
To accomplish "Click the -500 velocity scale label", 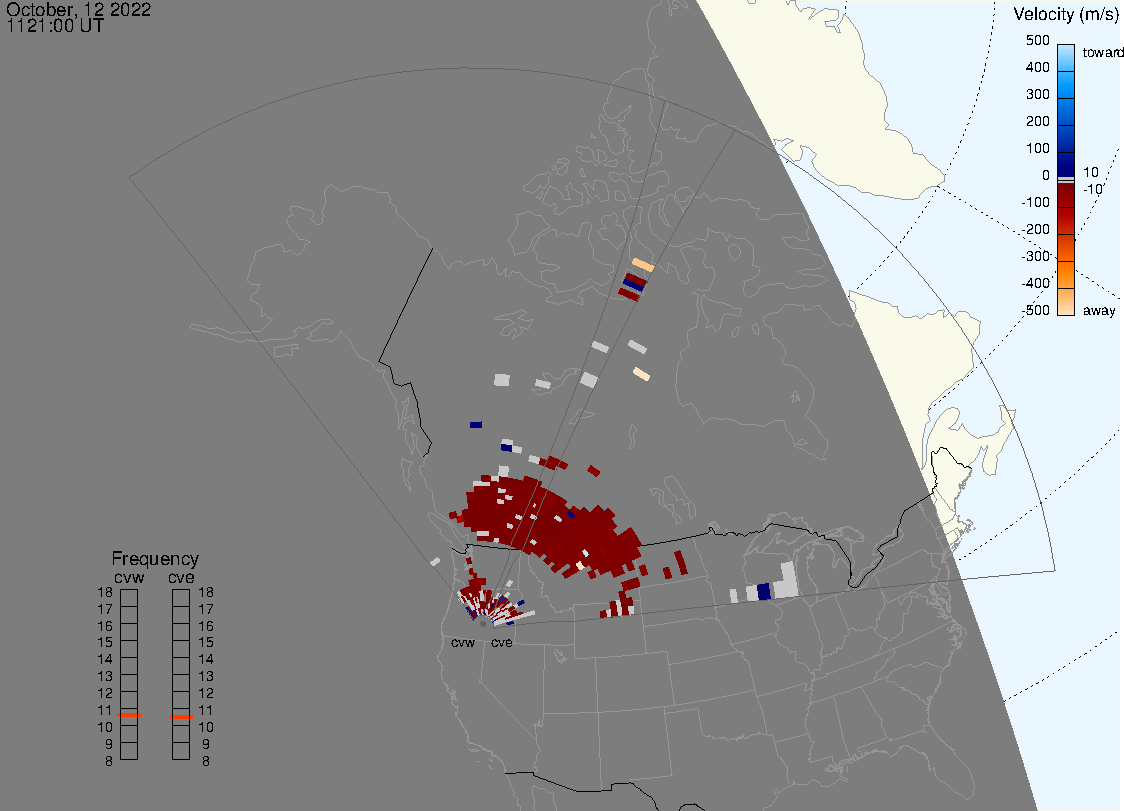I will [1035, 310].
